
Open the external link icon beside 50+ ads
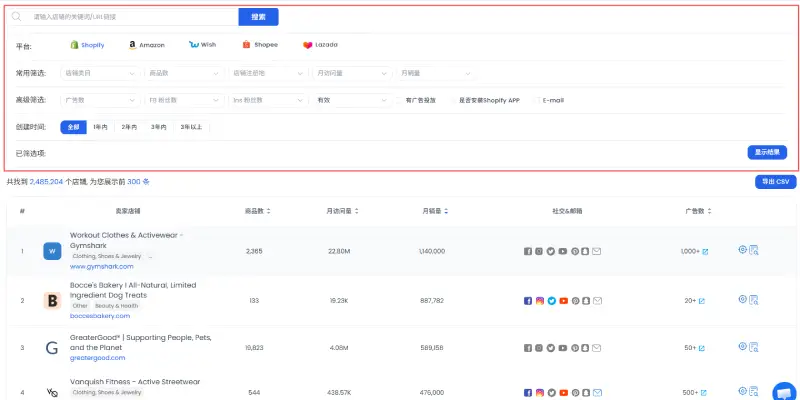coord(702,348)
